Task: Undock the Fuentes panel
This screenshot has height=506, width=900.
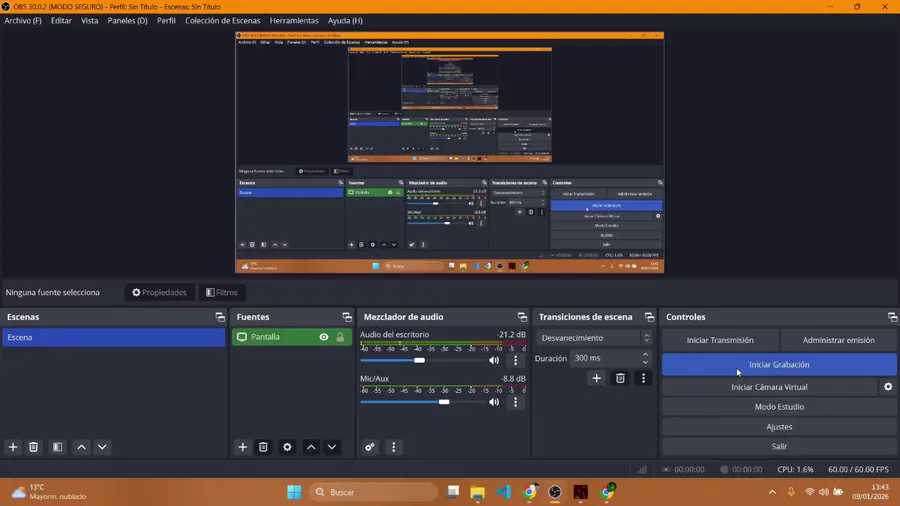Action: point(347,317)
